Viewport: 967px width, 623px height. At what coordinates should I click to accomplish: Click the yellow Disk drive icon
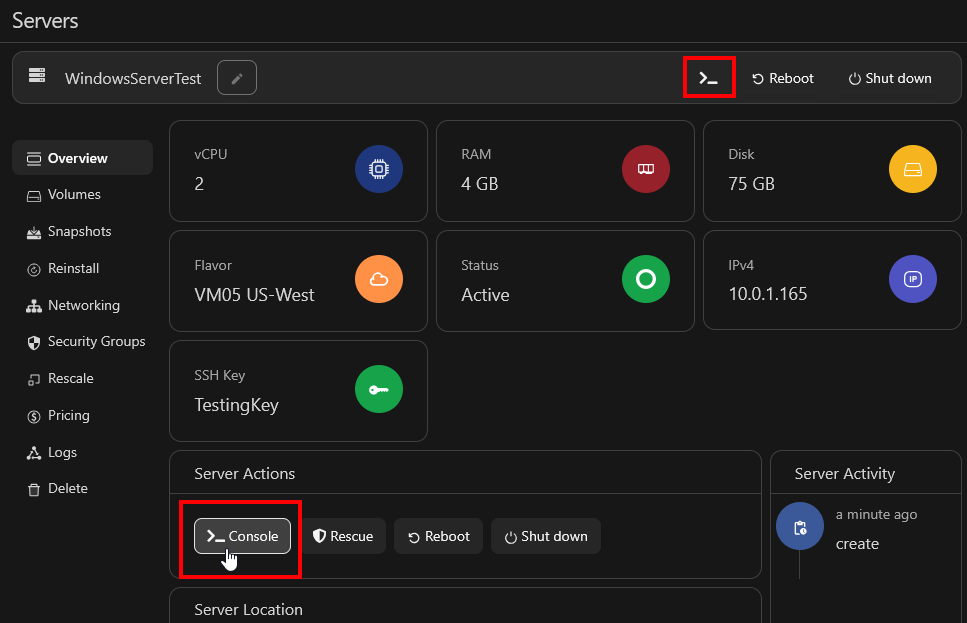pyautogui.click(x=913, y=170)
